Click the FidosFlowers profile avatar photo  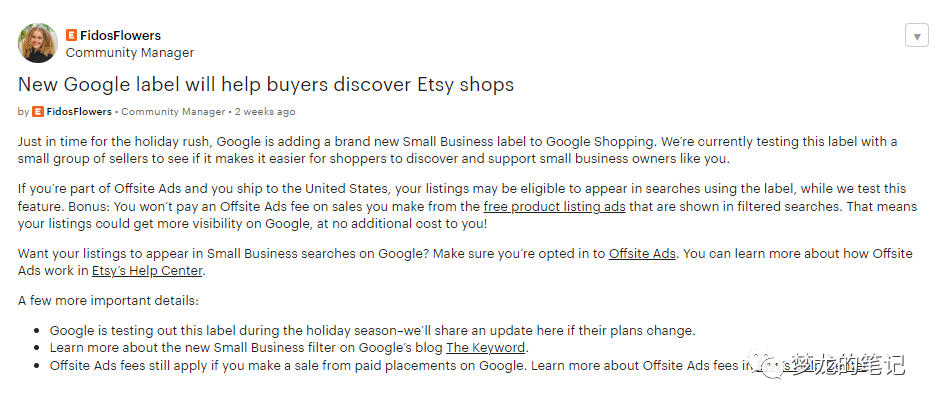click(38, 42)
